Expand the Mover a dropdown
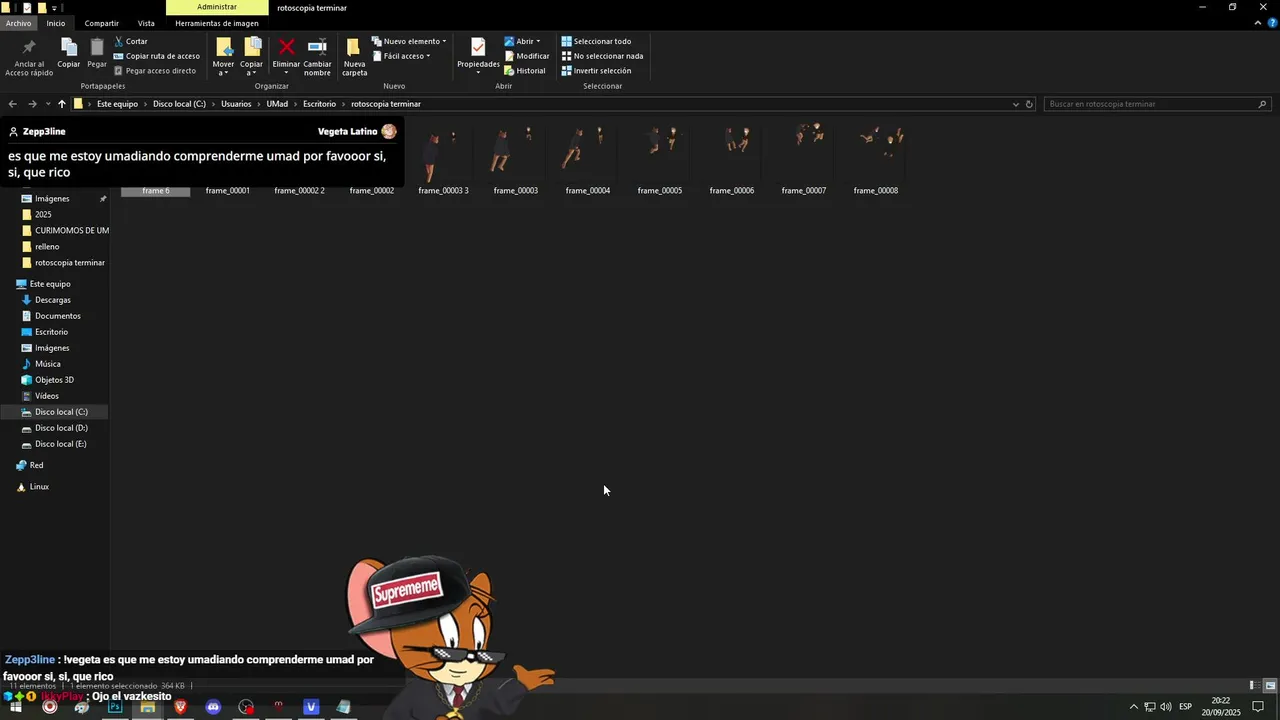Viewport: 1280px width, 720px height. [x=223, y=69]
